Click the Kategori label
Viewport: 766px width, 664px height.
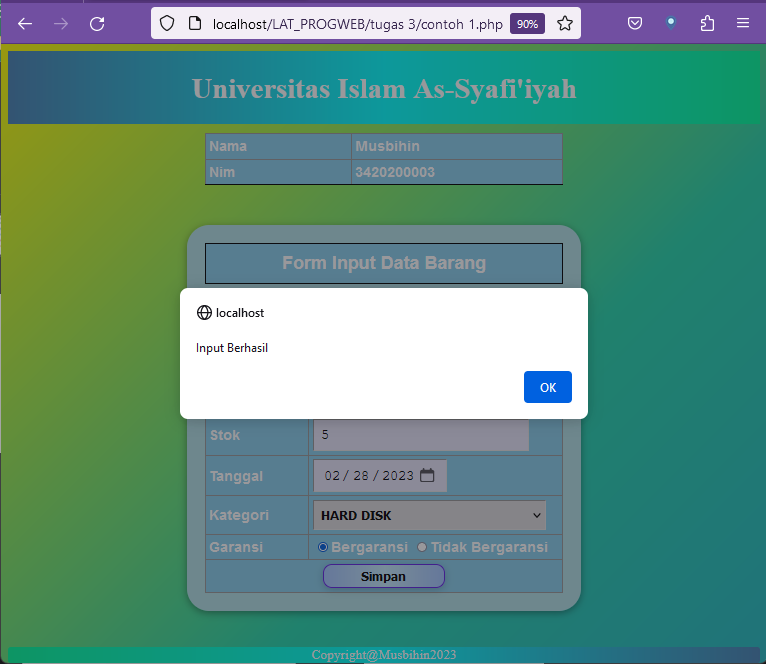tap(239, 515)
